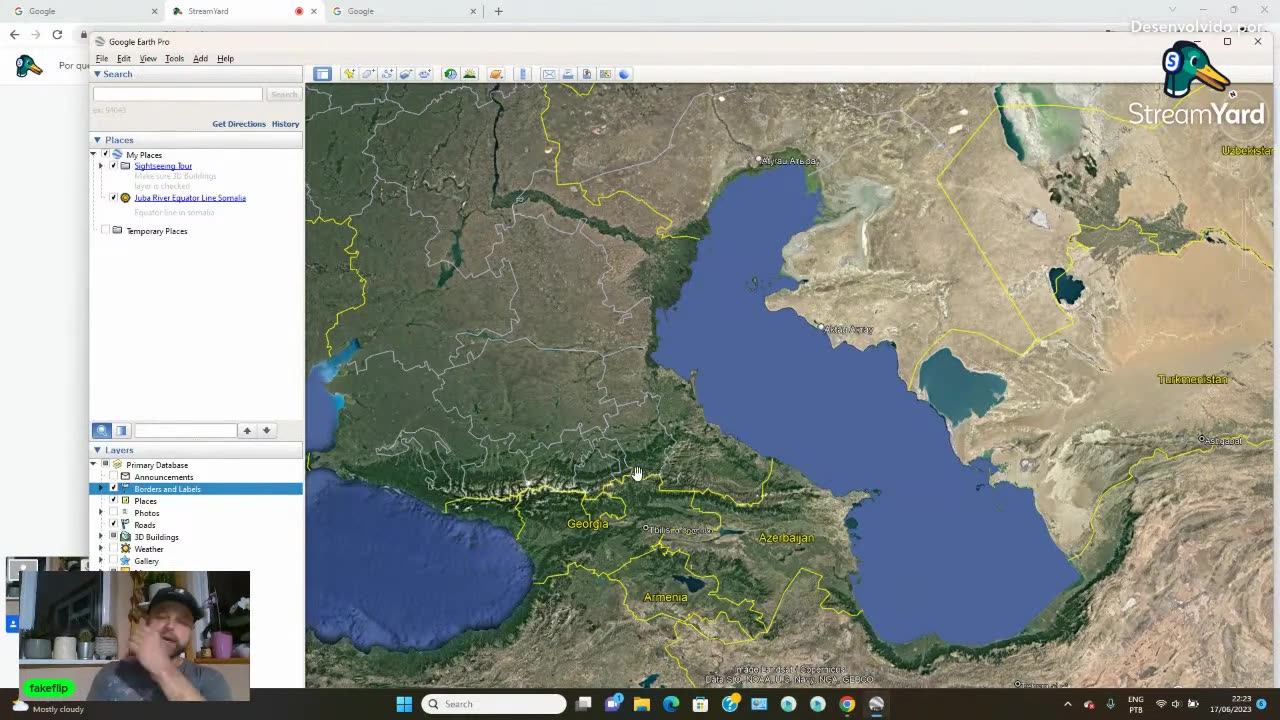Click the History link

coord(285,124)
